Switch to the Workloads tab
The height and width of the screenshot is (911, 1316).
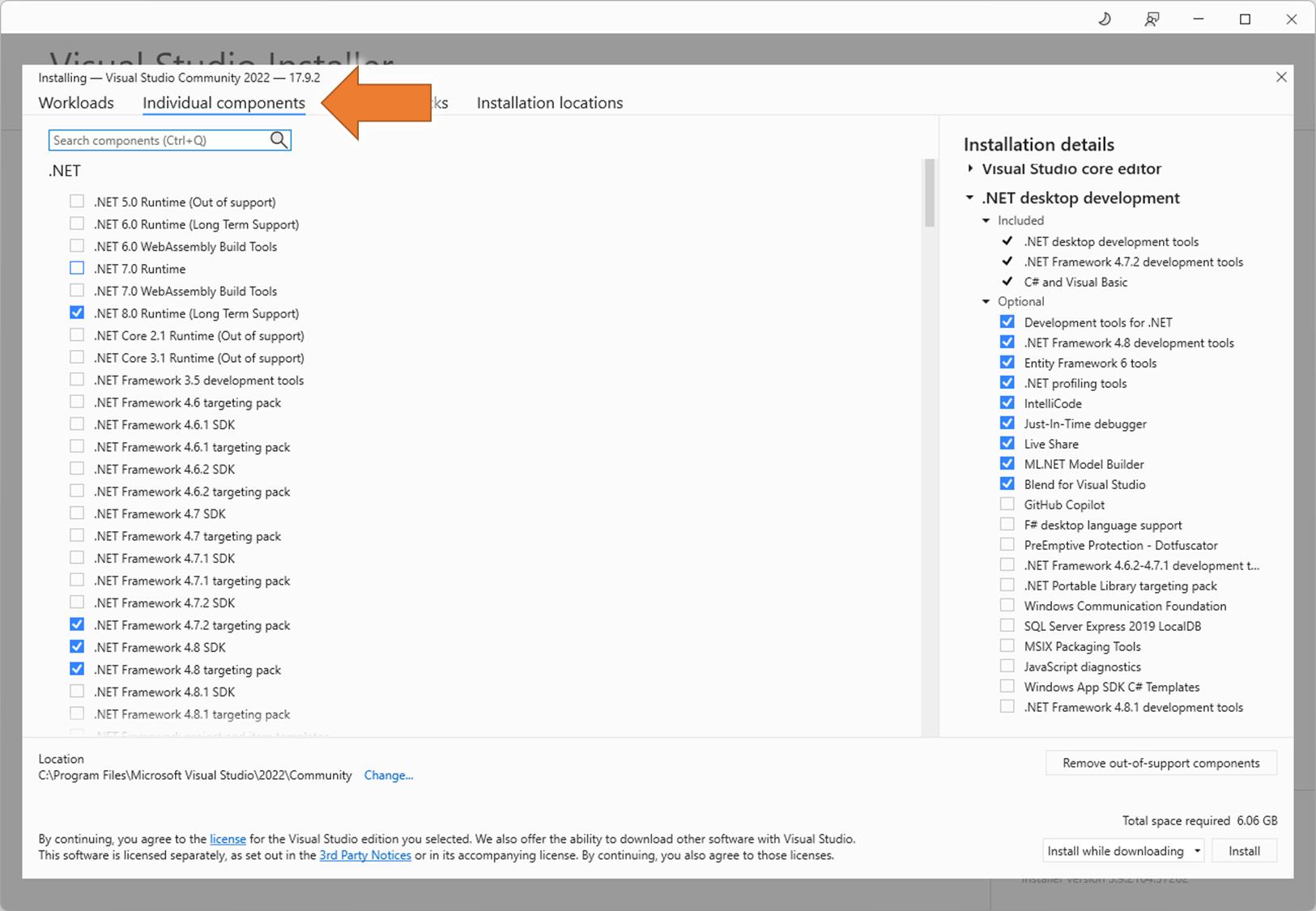click(76, 103)
